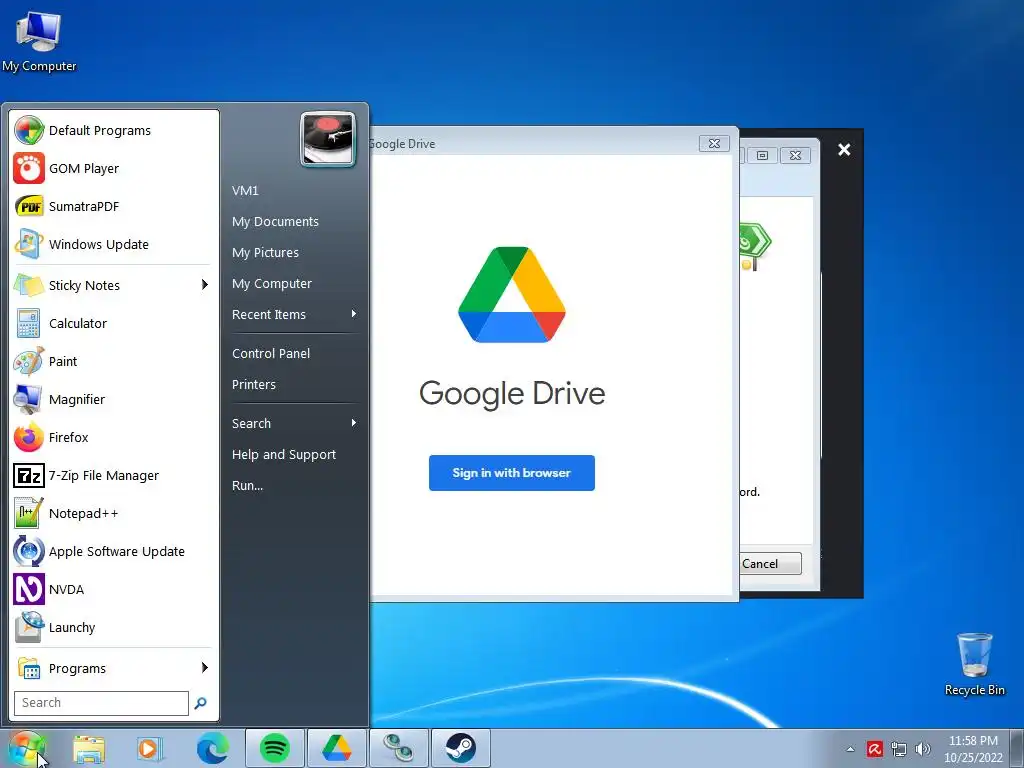The height and width of the screenshot is (768, 1024).
Task: Open Magnifier from Start menu
Action: coord(114,399)
